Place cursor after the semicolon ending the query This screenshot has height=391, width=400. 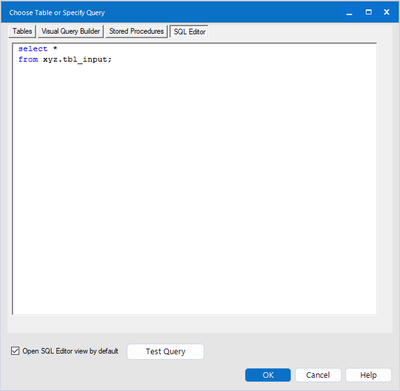[112, 59]
